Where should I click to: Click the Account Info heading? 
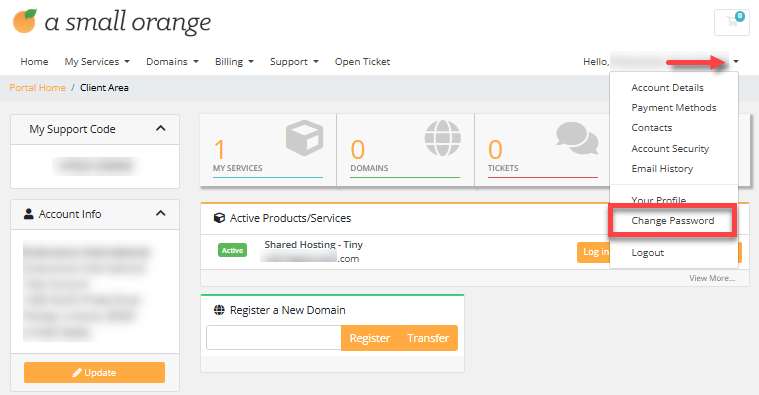pos(70,214)
